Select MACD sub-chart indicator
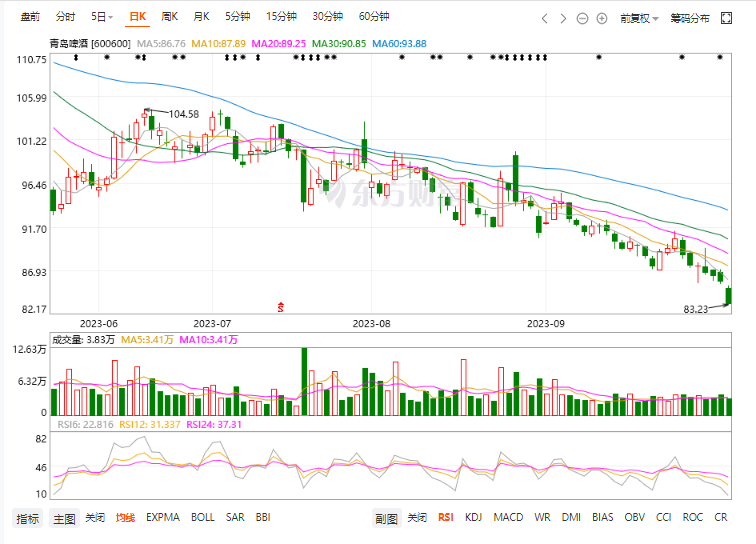This screenshot has width=756, height=544. (x=508, y=517)
